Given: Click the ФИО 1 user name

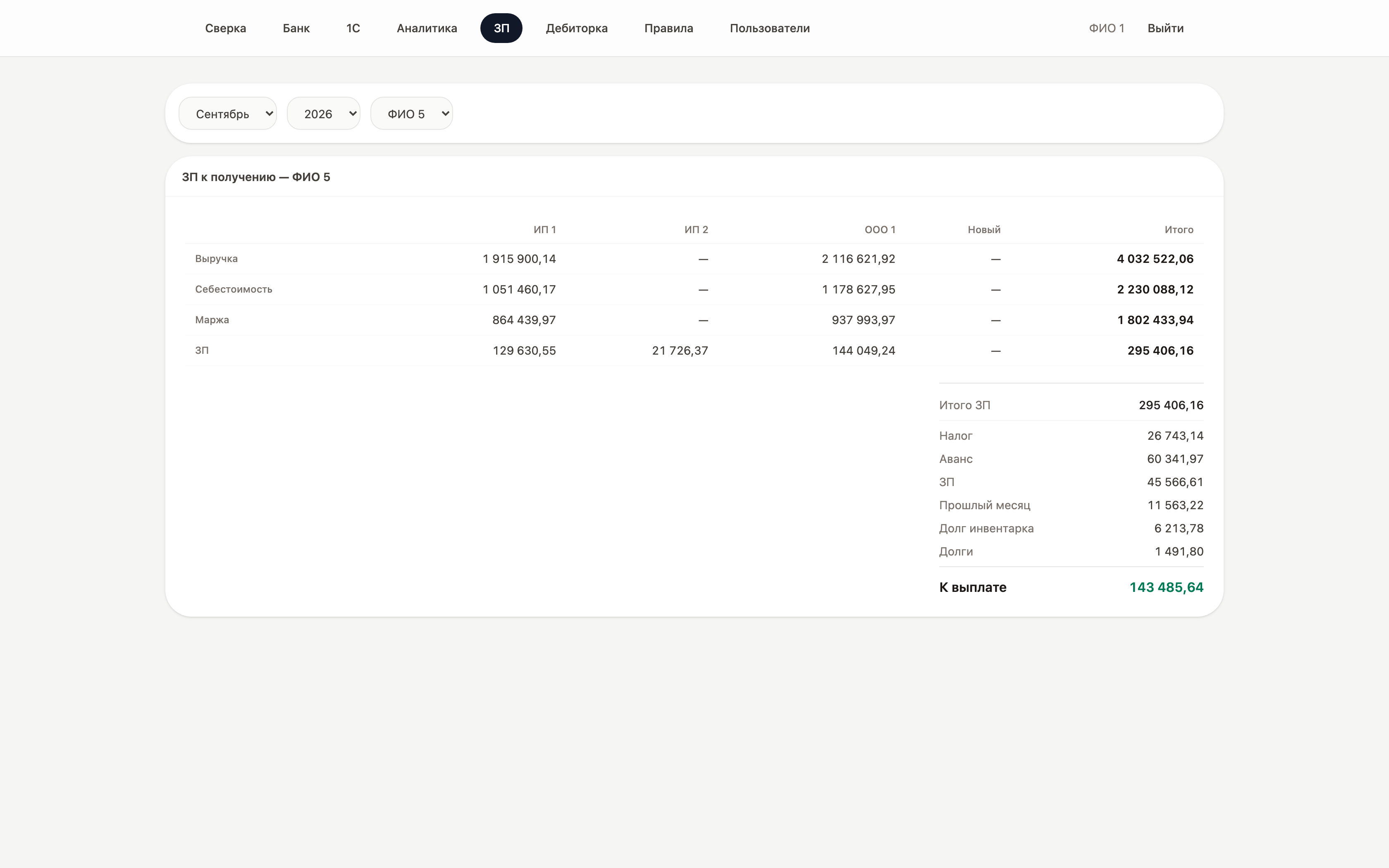Looking at the screenshot, I should tap(1107, 28).
